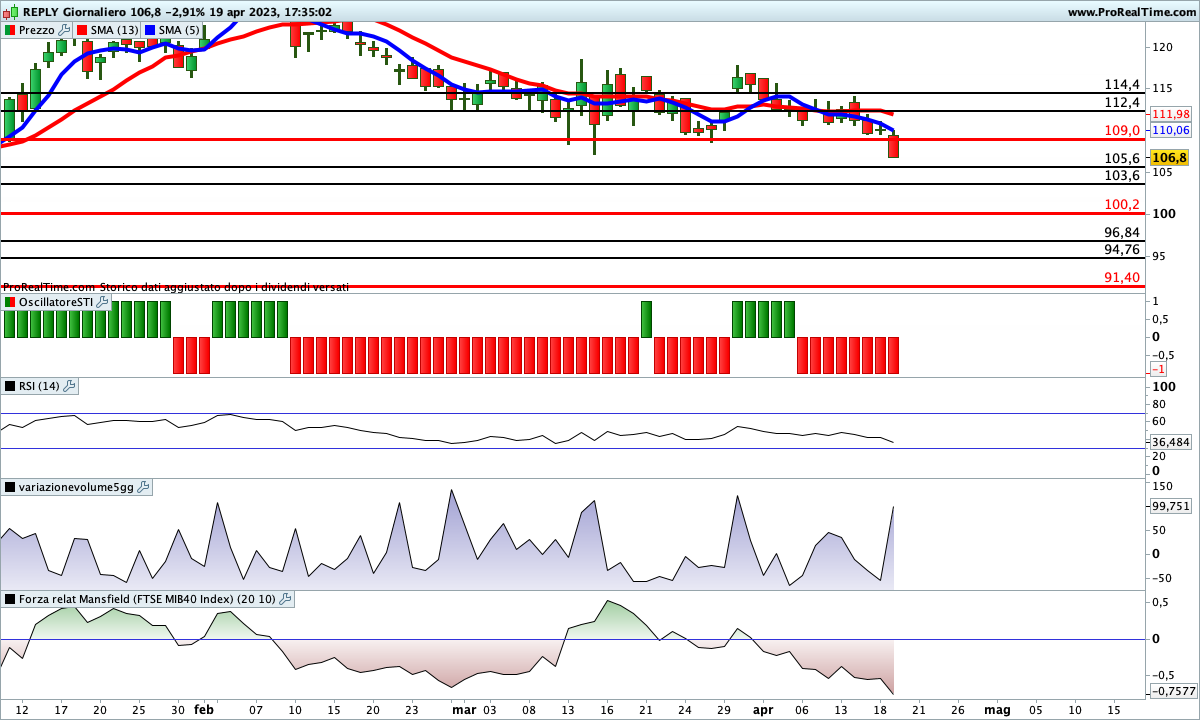The image size is (1200, 720).
Task: Click the black square beside variazionevolume5gg
Action: (x=10, y=487)
